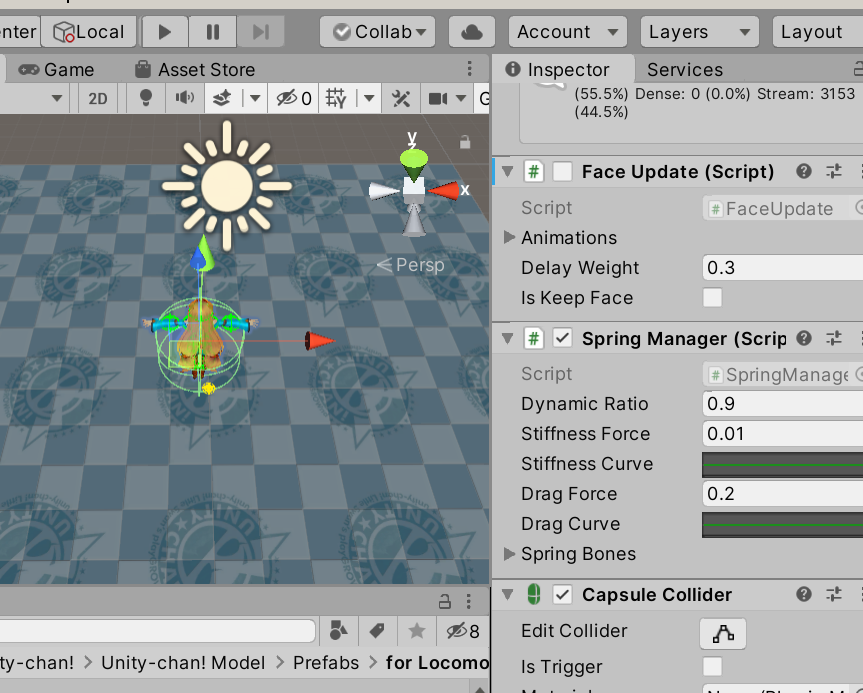The width and height of the screenshot is (863, 693).
Task: Tick the Is Trigger checkbox
Action: click(x=712, y=667)
